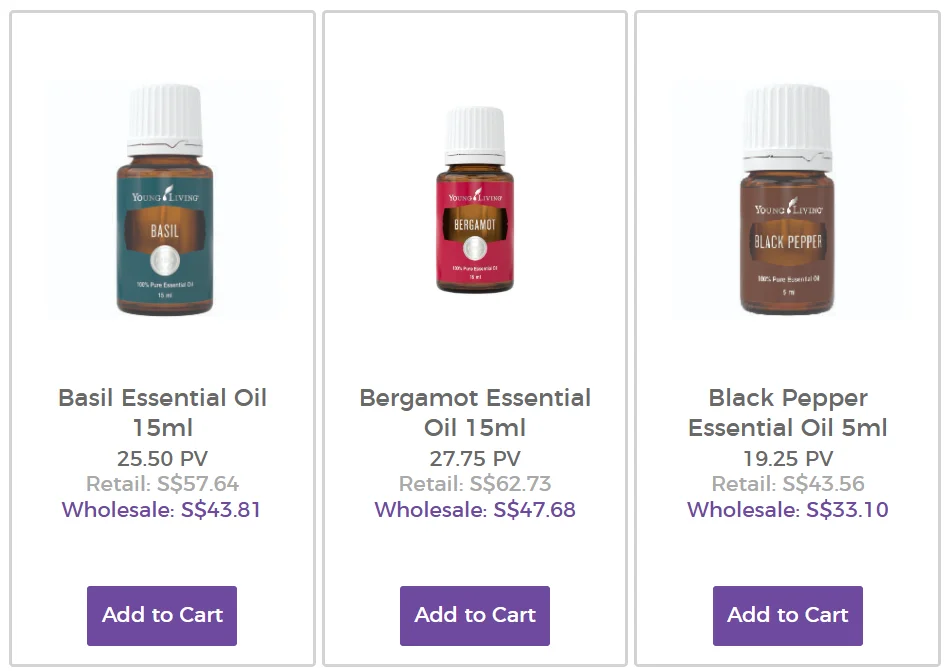The height and width of the screenshot is (671, 947).
Task: Select the Black Pepper retail price S$43.56
Action: [x=823, y=484]
